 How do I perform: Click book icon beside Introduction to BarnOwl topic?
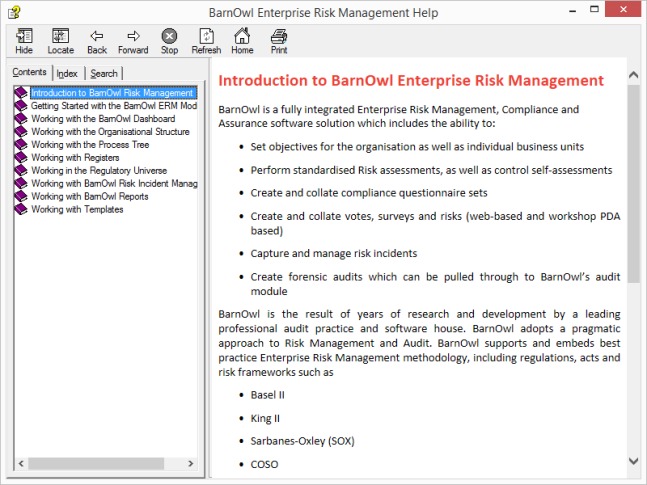[x=21, y=93]
